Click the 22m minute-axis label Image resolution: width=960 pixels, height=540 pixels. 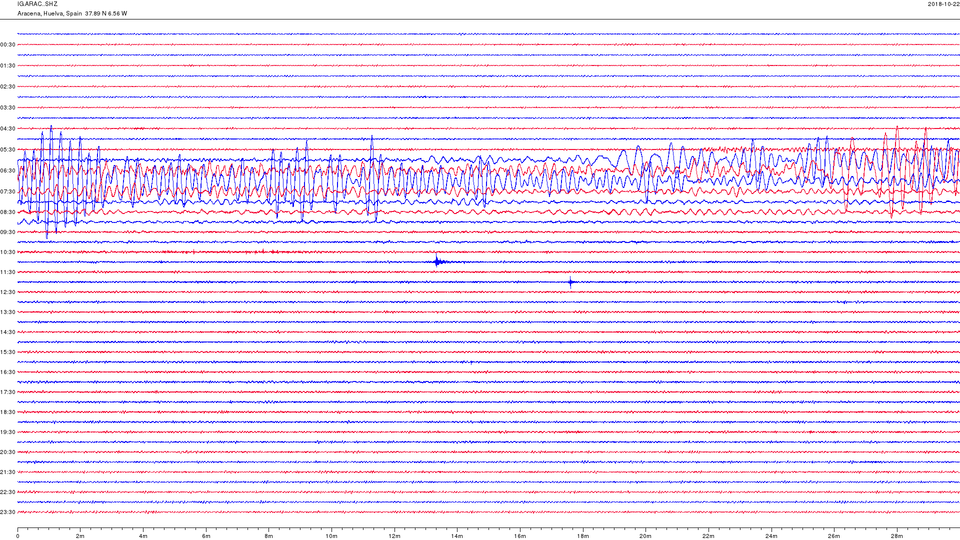point(708,536)
